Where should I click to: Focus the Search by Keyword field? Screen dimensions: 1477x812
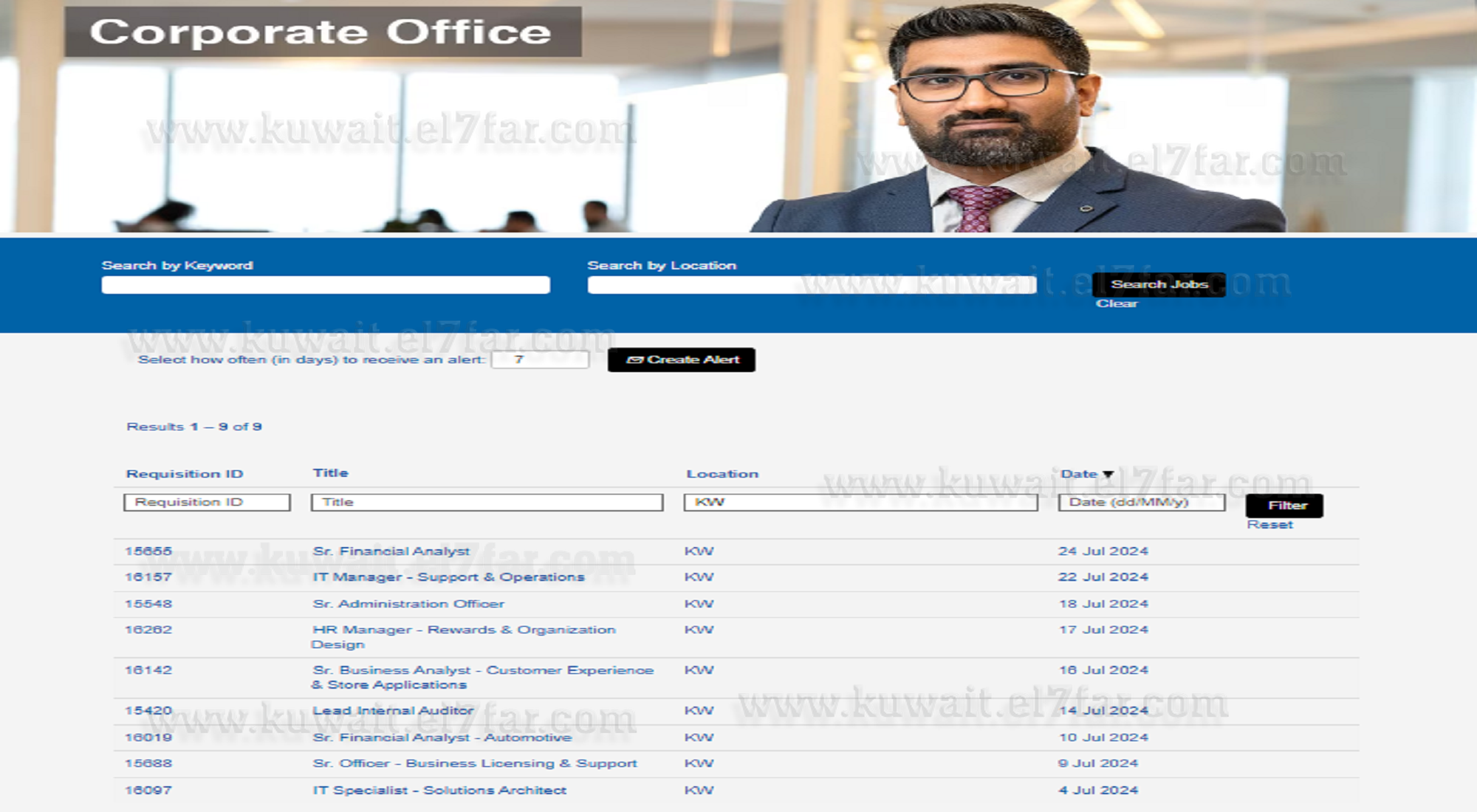pyautogui.click(x=326, y=285)
